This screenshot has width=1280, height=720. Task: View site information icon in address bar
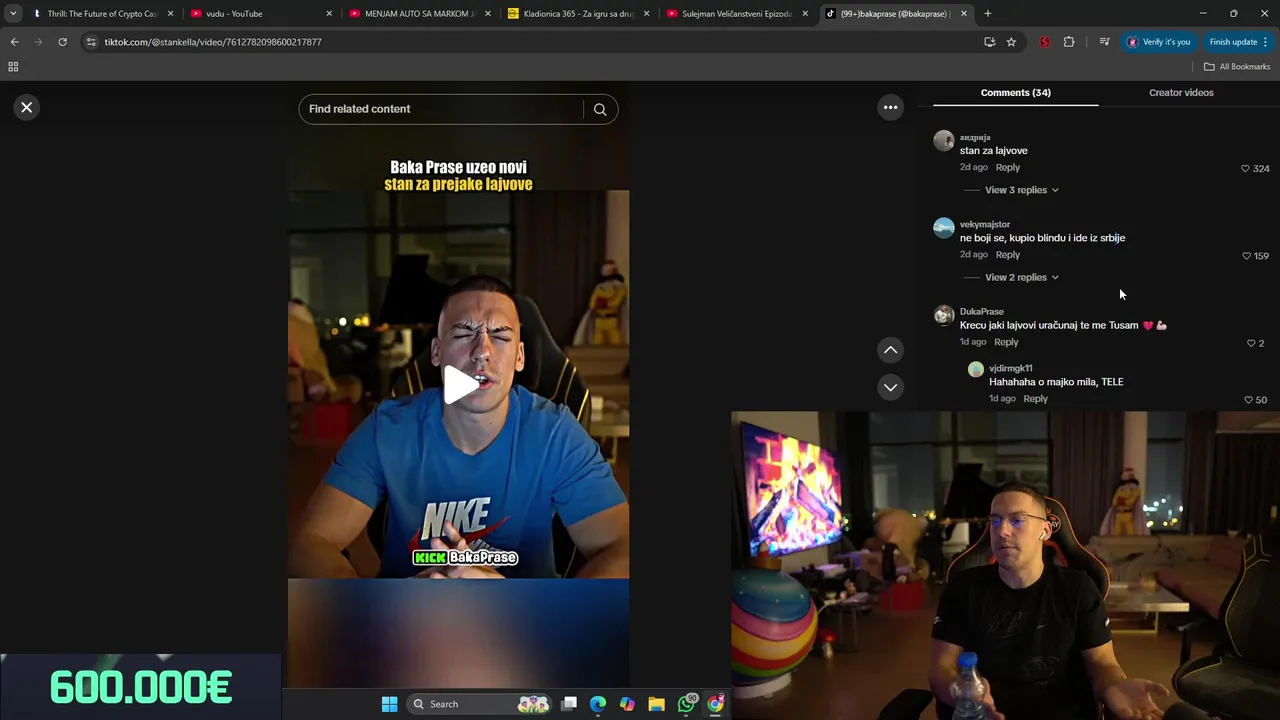point(91,42)
